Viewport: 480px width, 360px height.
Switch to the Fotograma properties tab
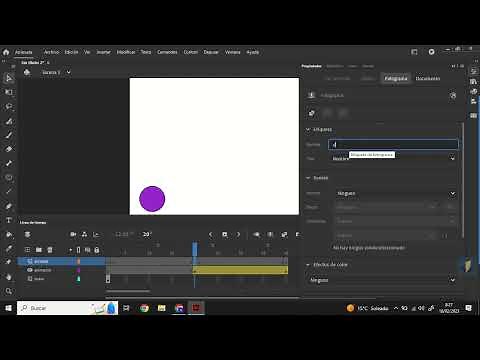tap(396, 78)
